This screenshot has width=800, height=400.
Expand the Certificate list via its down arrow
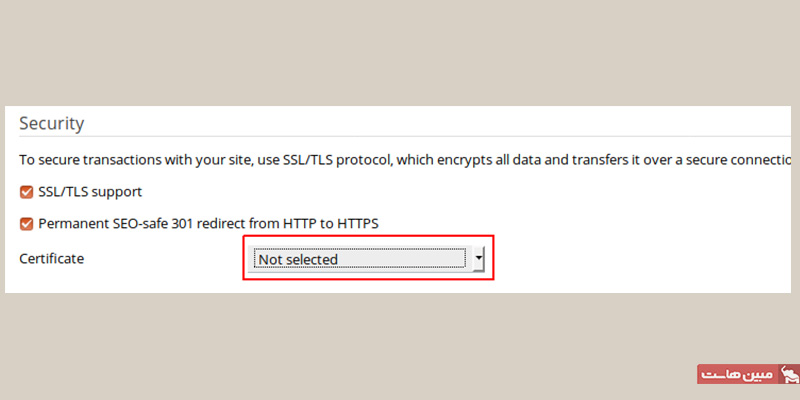pyautogui.click(x=479, y=258)
